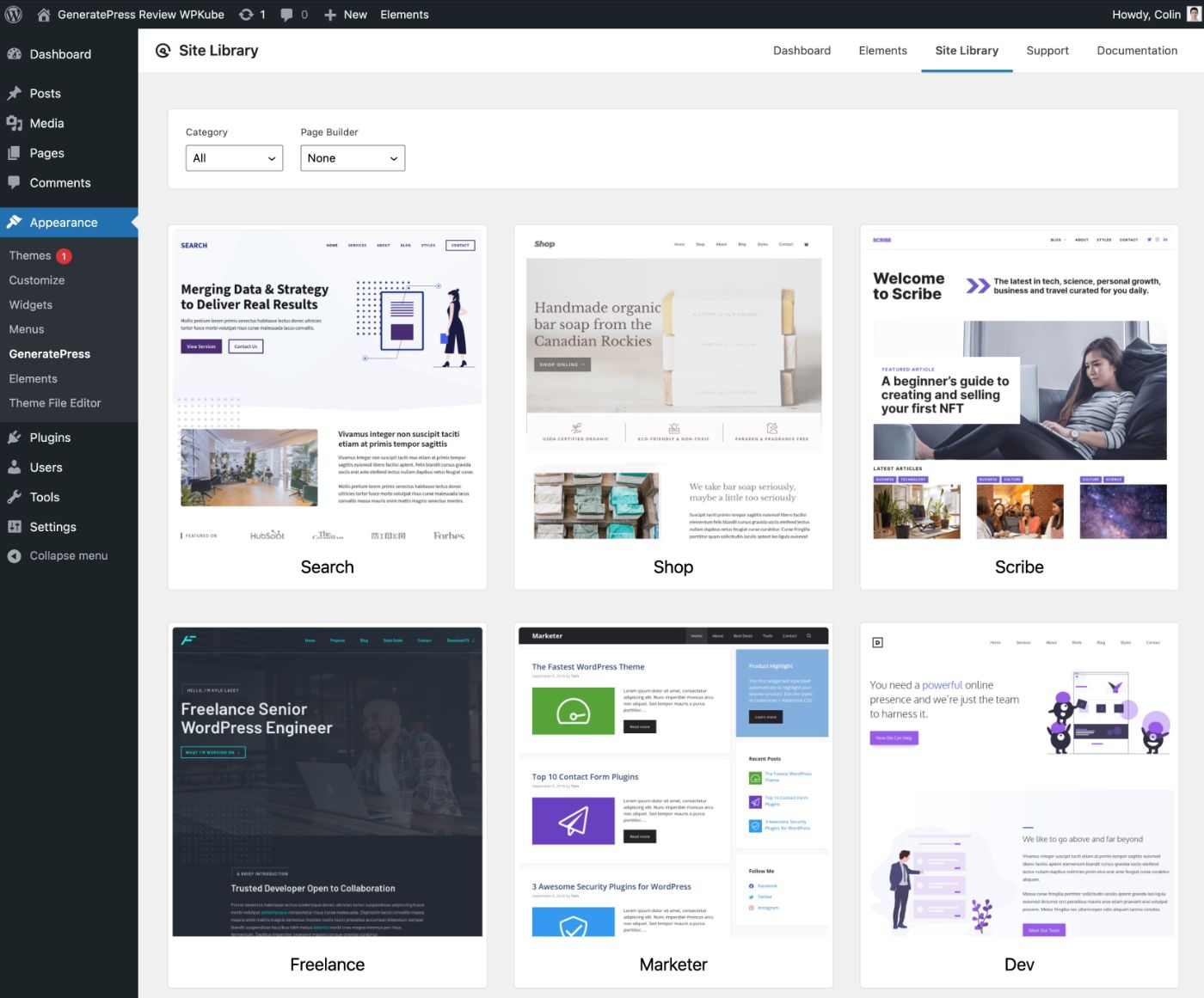This screenshot has width=1204, height=998.
Task: Open the Documentation tab
Action: pyautogui.click(x=1137, y=51)
